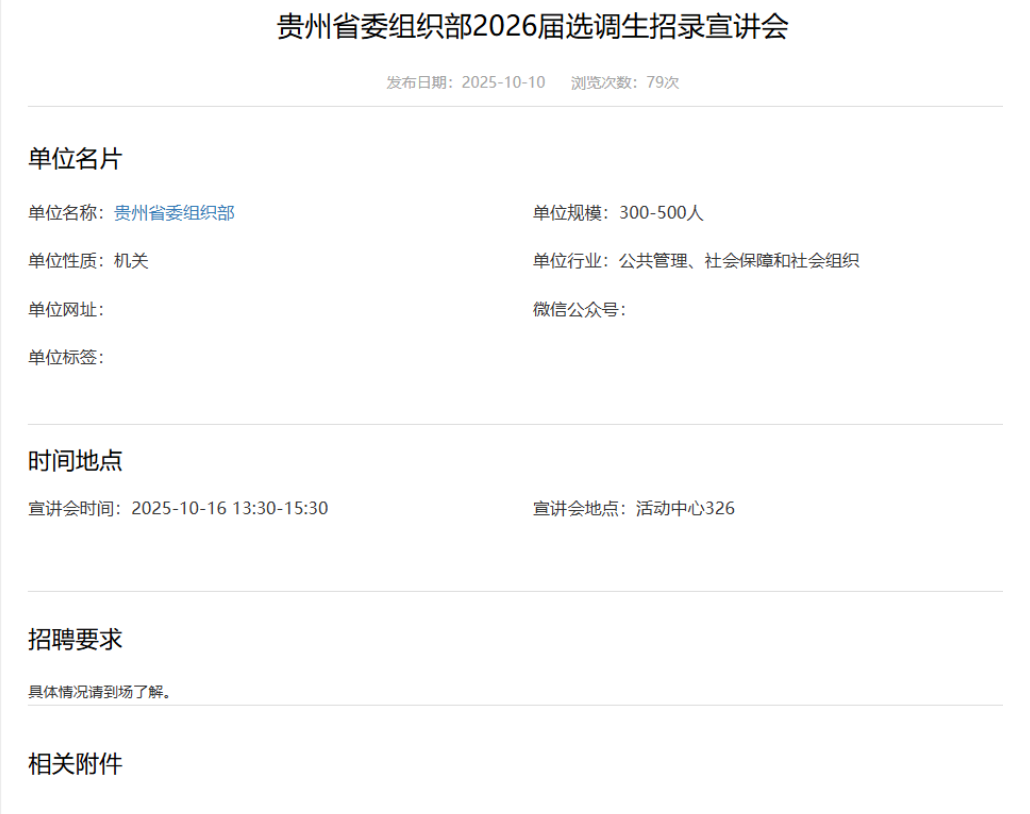Click the 单位名称 label
Image resolution: width=1030 pixels, height=814 pixels.
click(x=65, y=213)
